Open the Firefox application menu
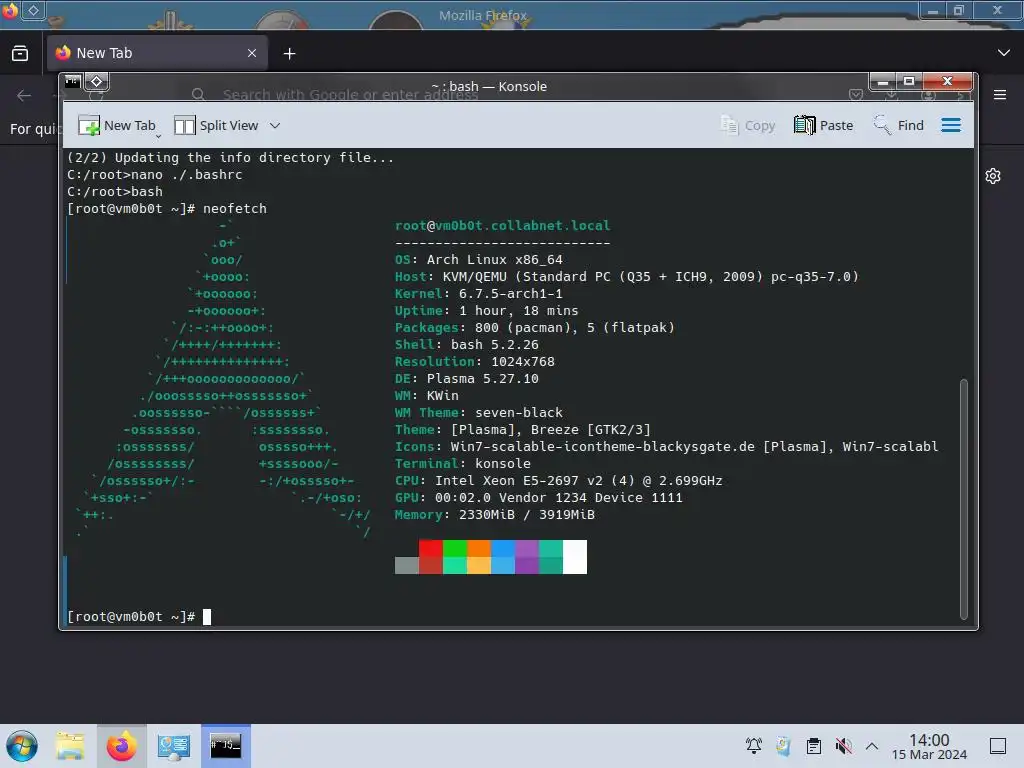Screen dimensions: 1024x768 [x=1000, y=95]
